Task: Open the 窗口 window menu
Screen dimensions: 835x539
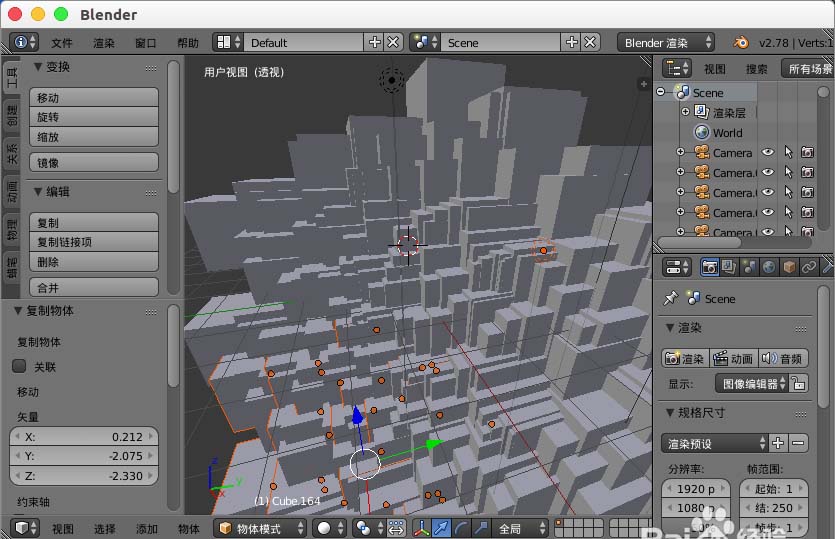Action: tap(145, 43)
